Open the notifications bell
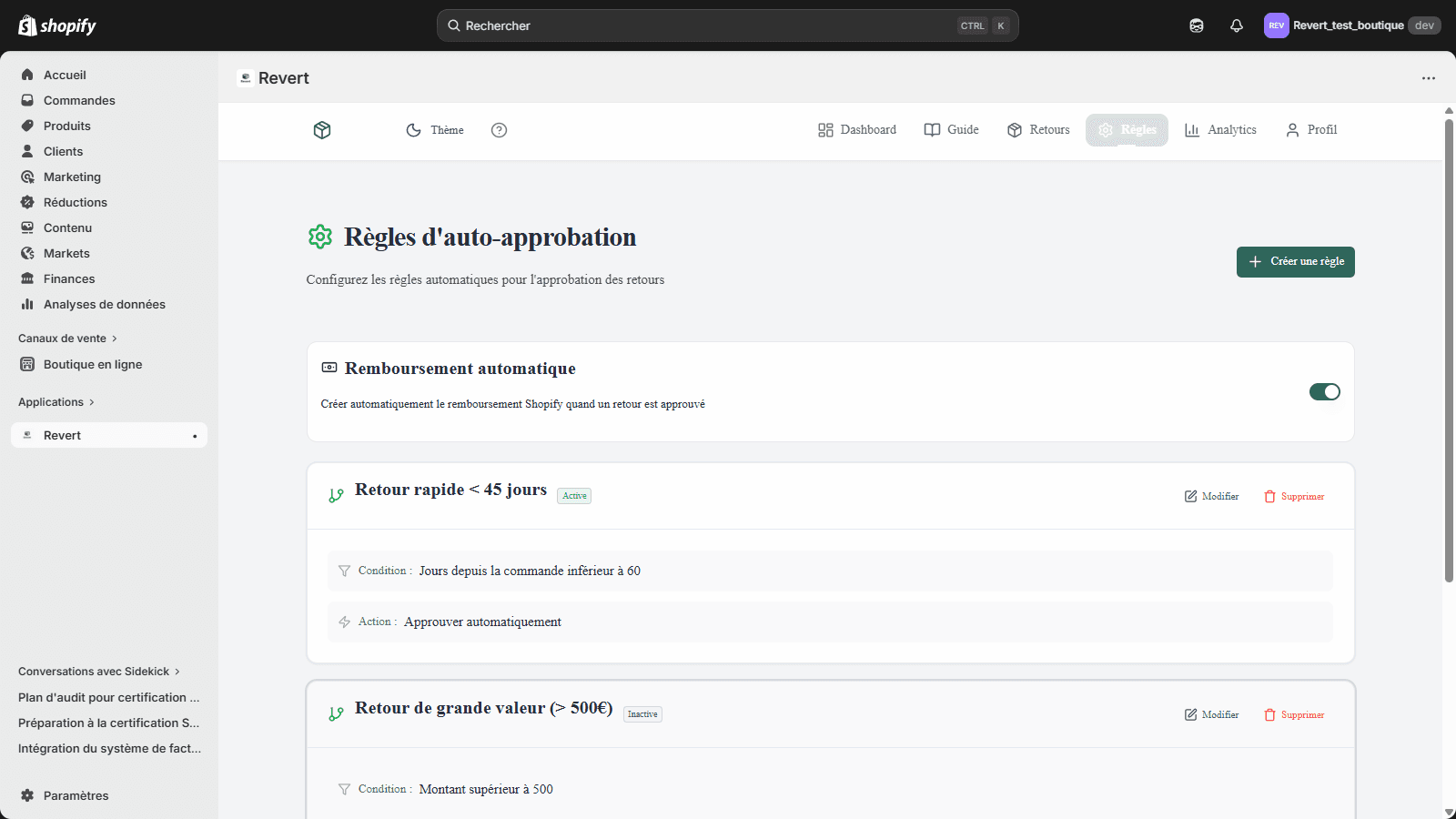The image size is (1456, 819). 1237,25
